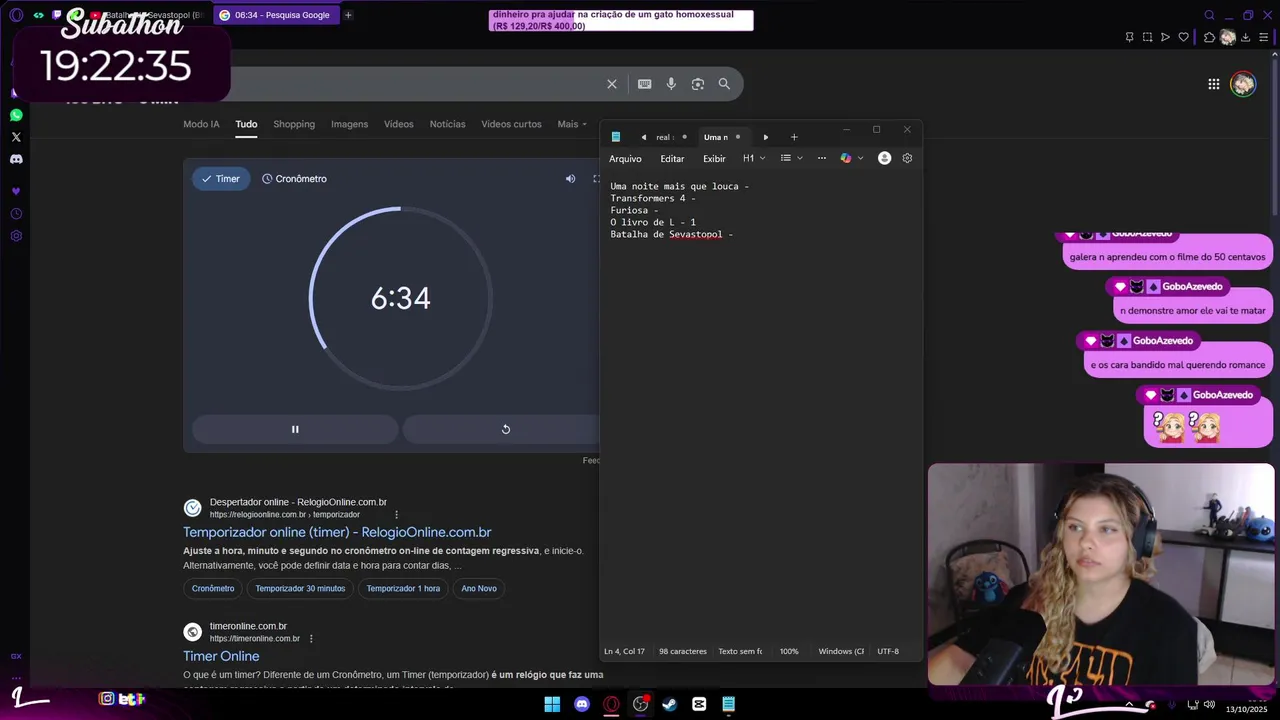Open Google apps grid

(1213, 84)
